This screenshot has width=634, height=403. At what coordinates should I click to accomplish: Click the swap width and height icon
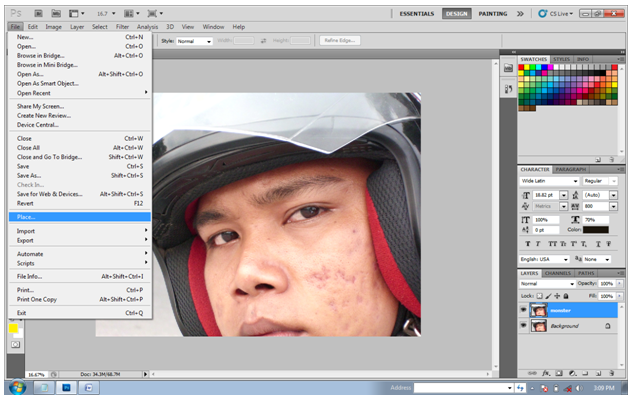pyautogui.click(x=264, y=40)
